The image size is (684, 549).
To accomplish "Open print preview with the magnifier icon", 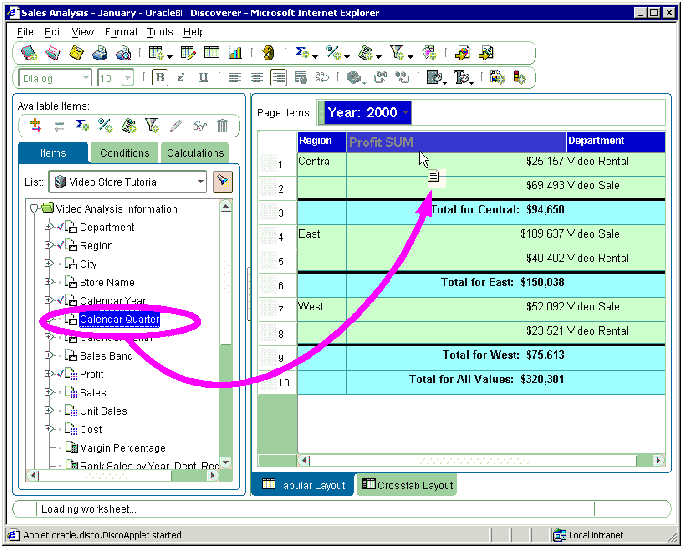I will pos(123,53).
